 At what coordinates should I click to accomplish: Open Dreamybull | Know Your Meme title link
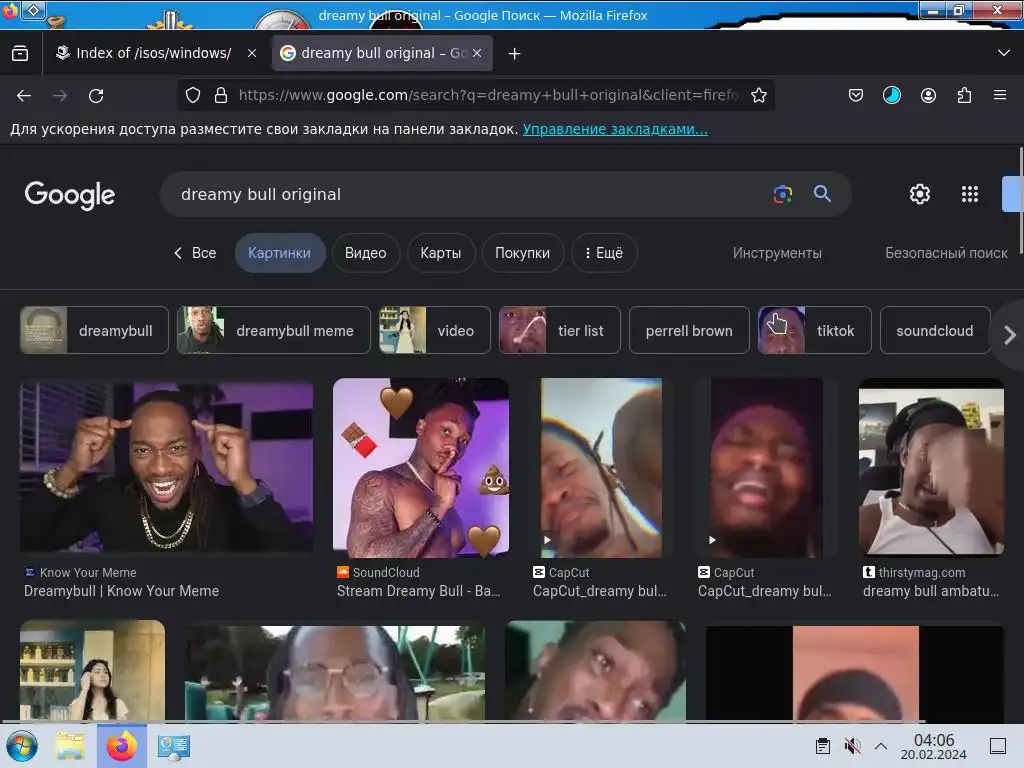[x=121, y=591]
